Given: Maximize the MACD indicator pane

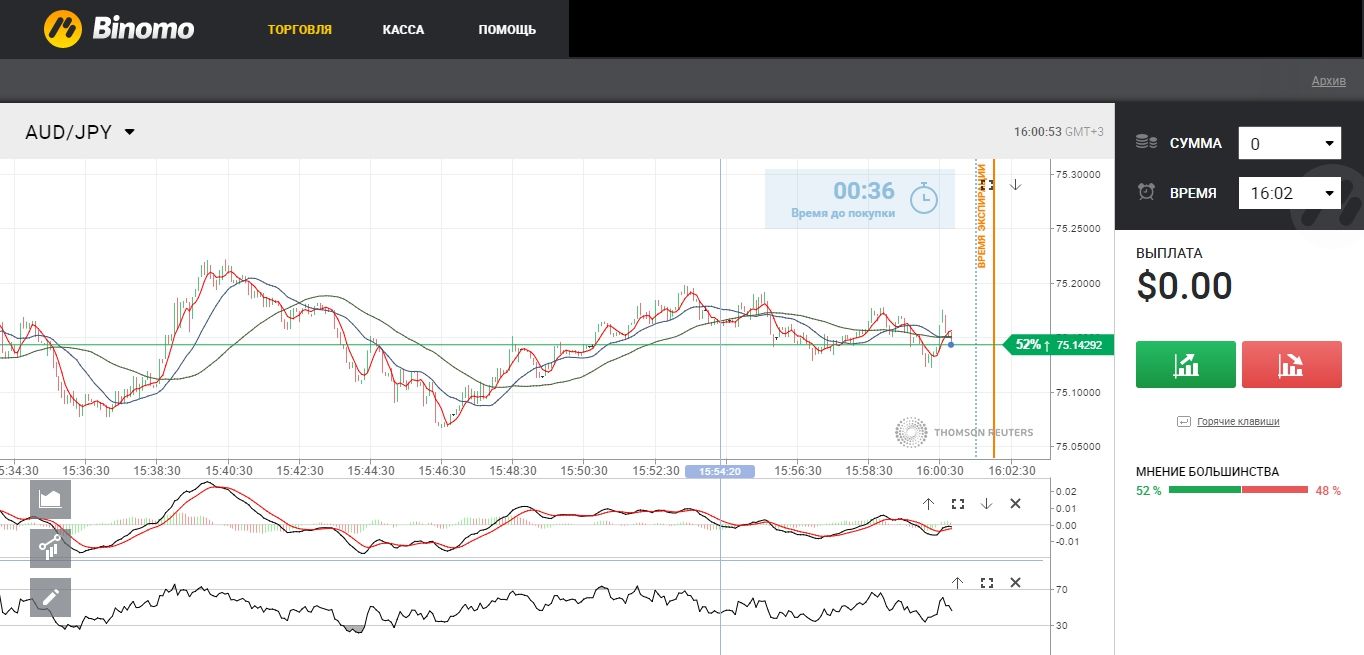Looking at the screenshot, I should tap(957, 504).
